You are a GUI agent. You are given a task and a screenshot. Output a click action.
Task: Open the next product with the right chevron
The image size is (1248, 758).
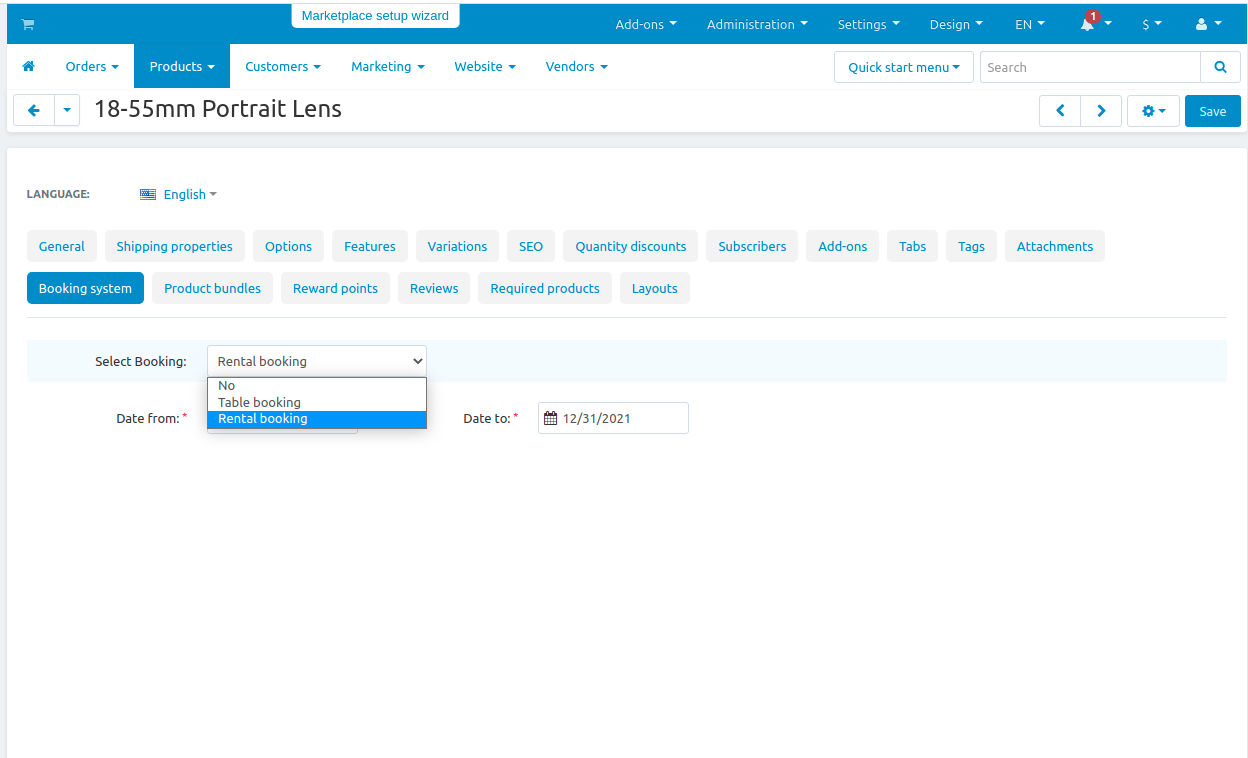coord(1101,111)
